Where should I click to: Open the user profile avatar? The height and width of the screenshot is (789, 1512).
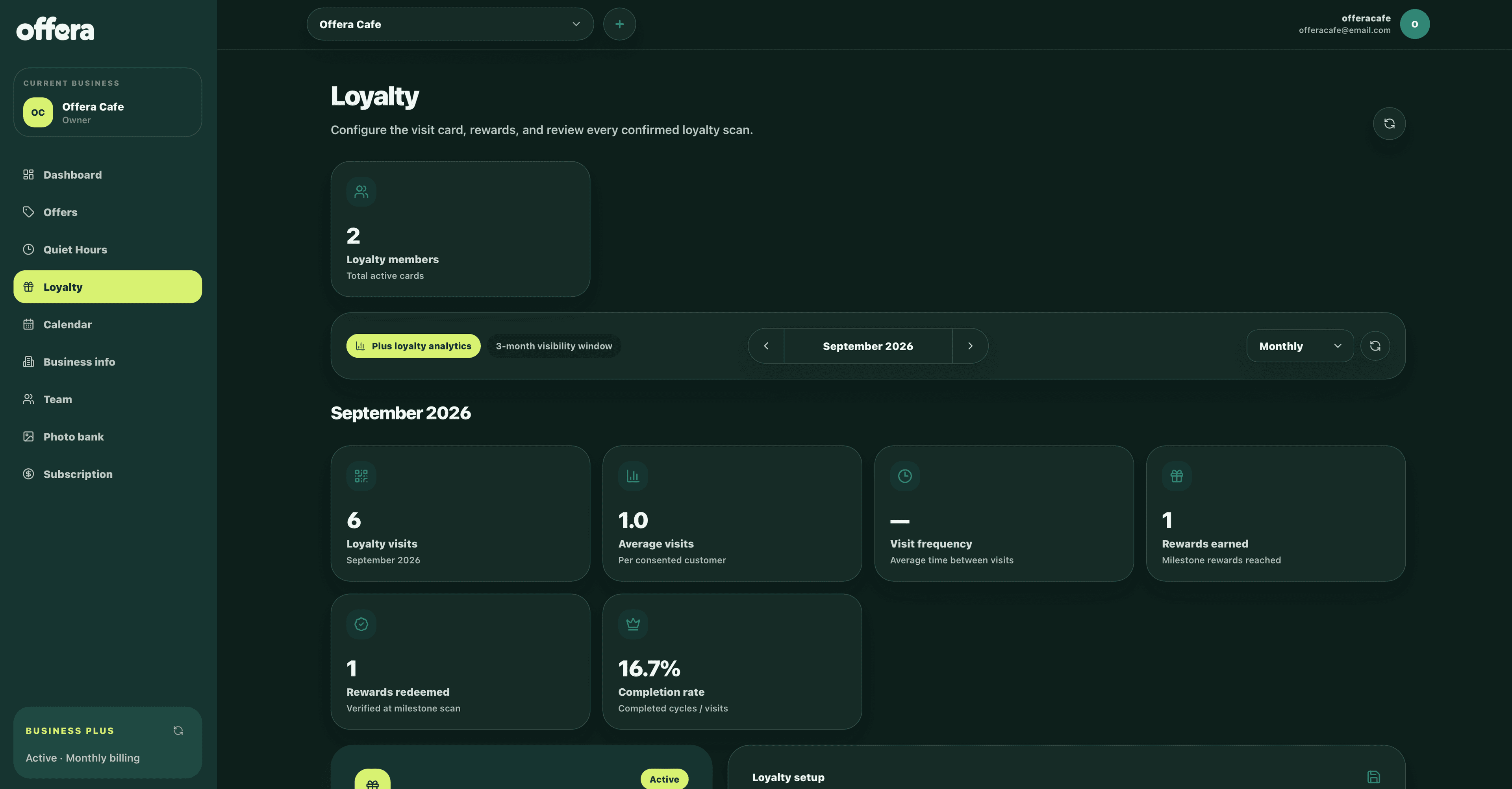[x=1415, y=24]
